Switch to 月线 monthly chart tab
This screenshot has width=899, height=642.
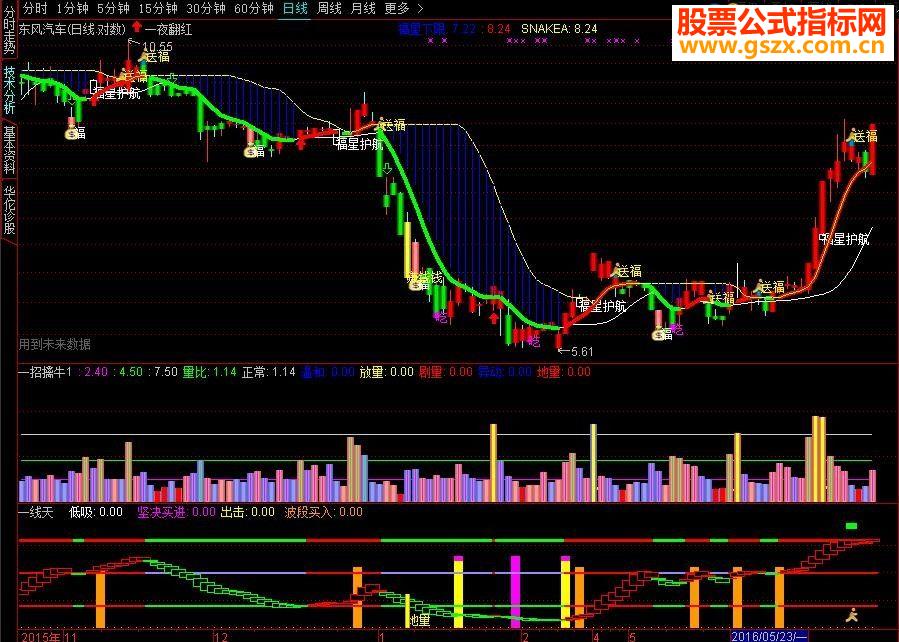(363, 9)
